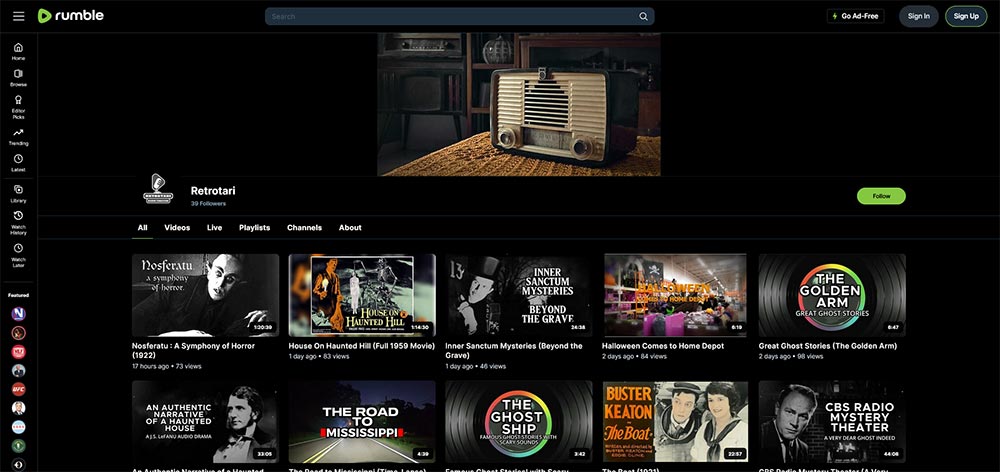The image size is (1000, 472).
Task: Open Buster Keaton The Boat thumbnail
Action: pos(675,422)
